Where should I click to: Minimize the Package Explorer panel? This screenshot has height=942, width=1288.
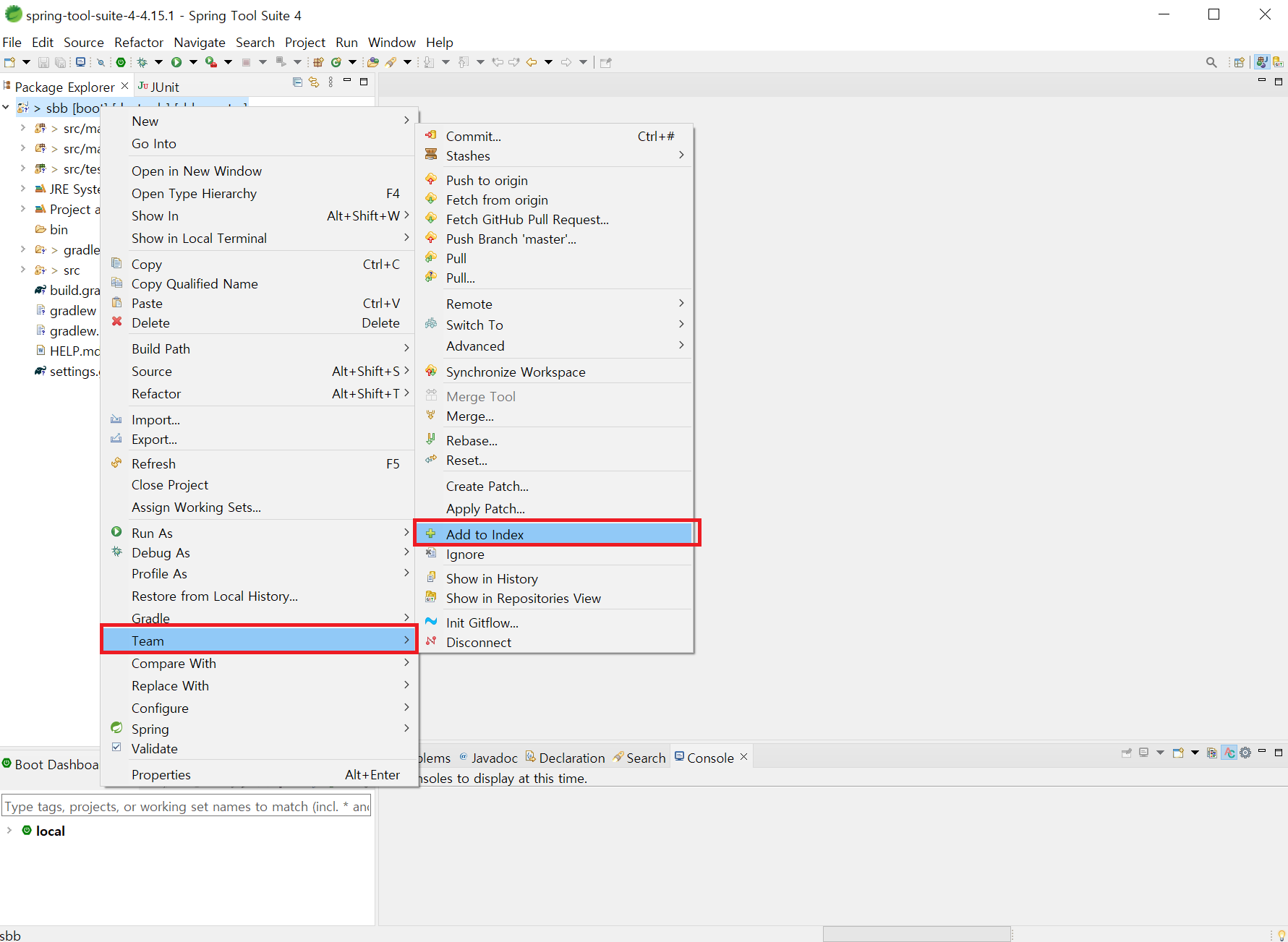click(347, 81)
